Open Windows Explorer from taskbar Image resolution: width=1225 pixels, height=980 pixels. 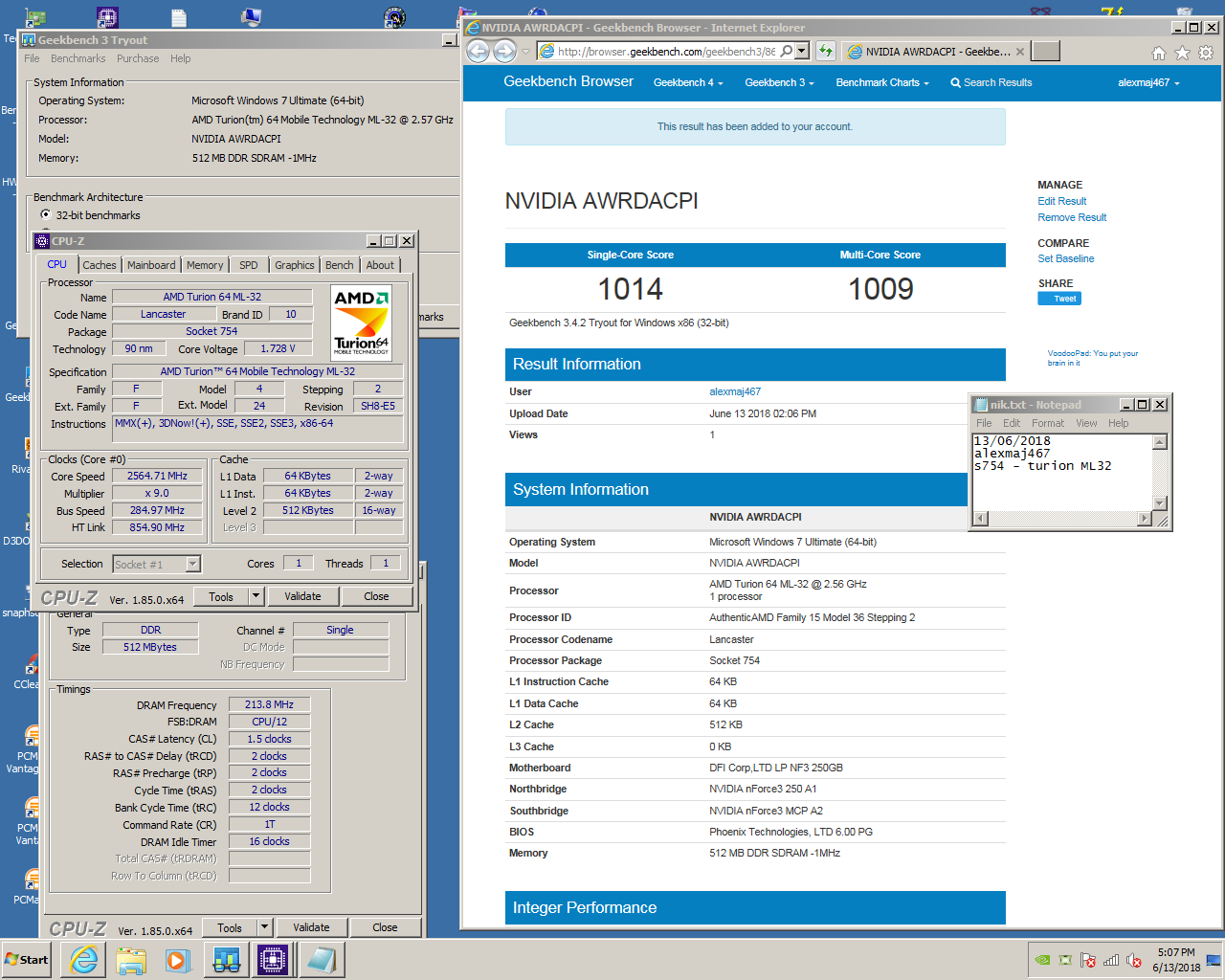(x=131, y=960)
